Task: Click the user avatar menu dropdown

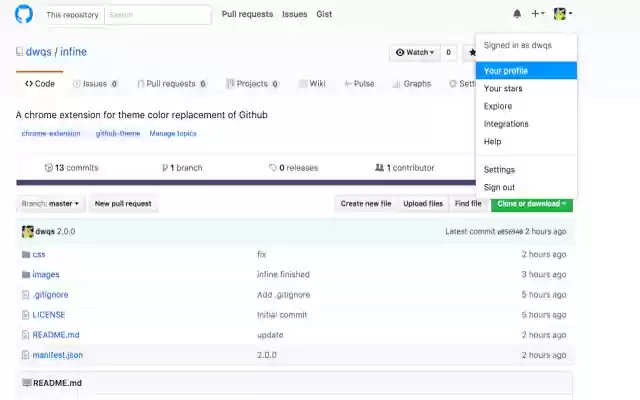Action: [563, 14]
